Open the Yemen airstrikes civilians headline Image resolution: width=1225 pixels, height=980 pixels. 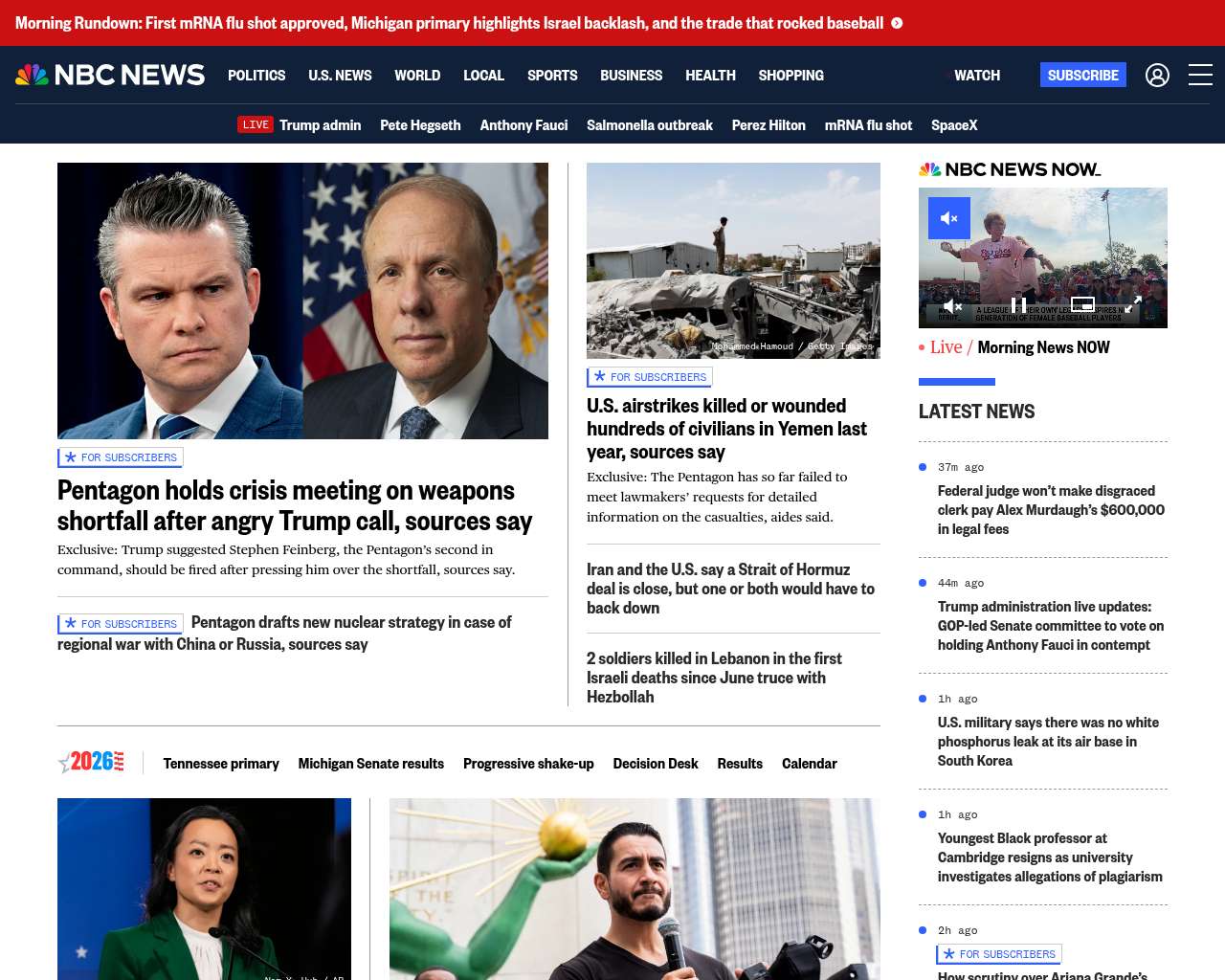[x=727, y=429]
